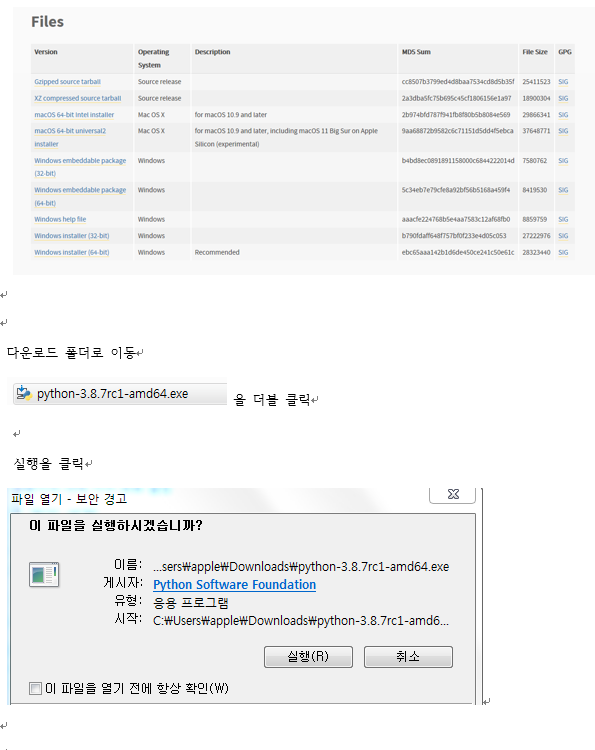Viewport: 595px width, 750px height.
Task: Open Windows embeddable package (64-bit) link
Action: click(x=80, y=197)
